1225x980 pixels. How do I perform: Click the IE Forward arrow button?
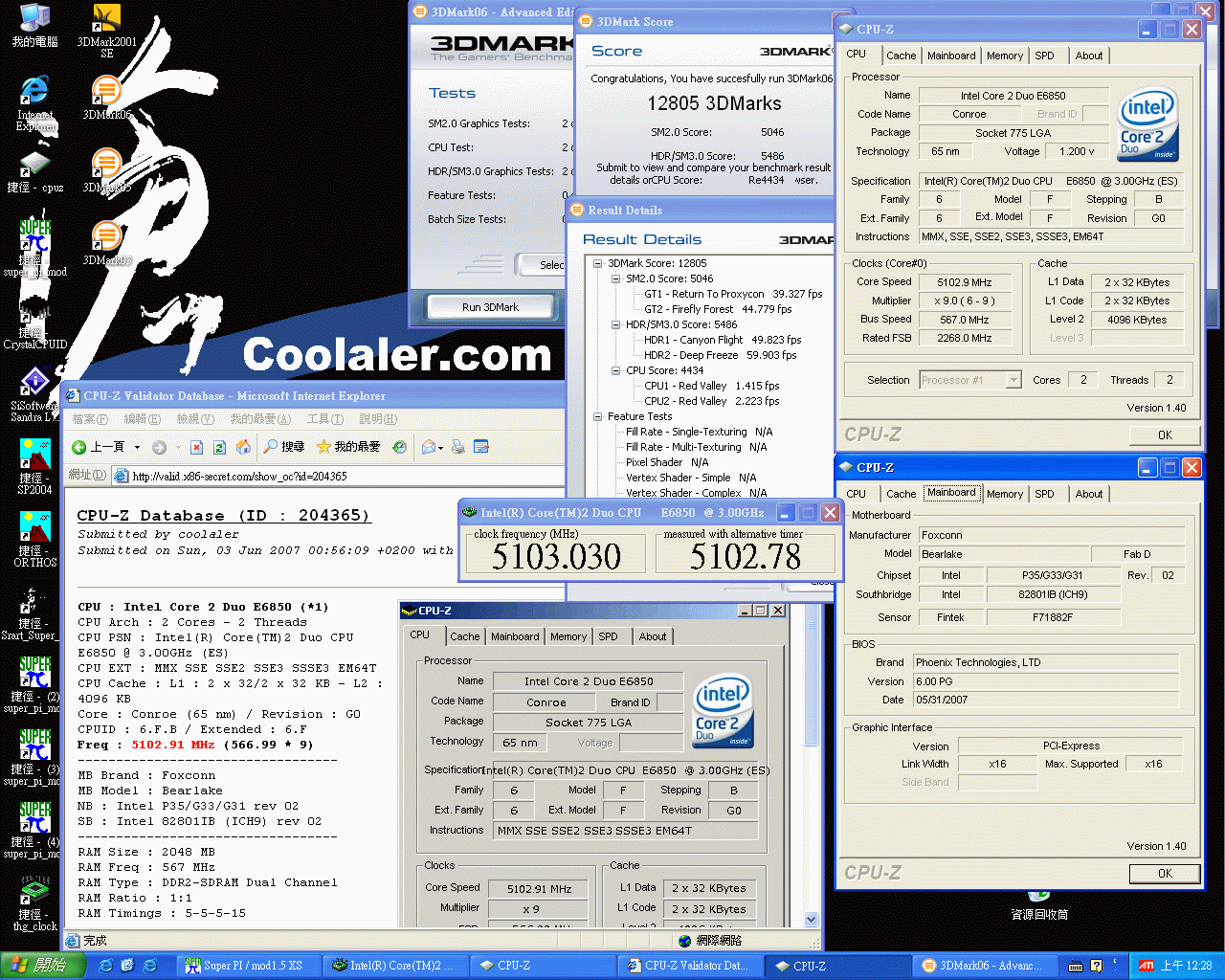point(159,447)
